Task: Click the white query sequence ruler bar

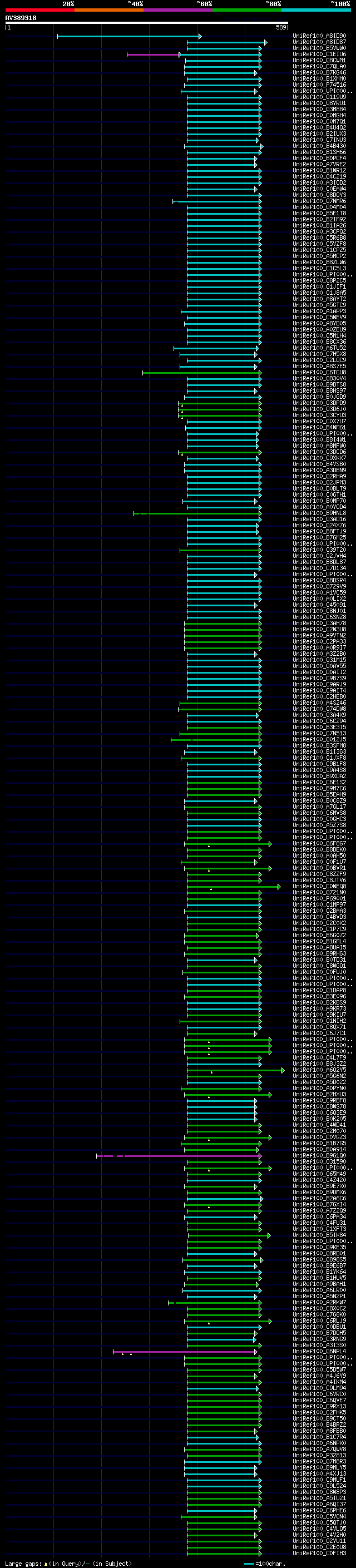Action: (147, 23)
